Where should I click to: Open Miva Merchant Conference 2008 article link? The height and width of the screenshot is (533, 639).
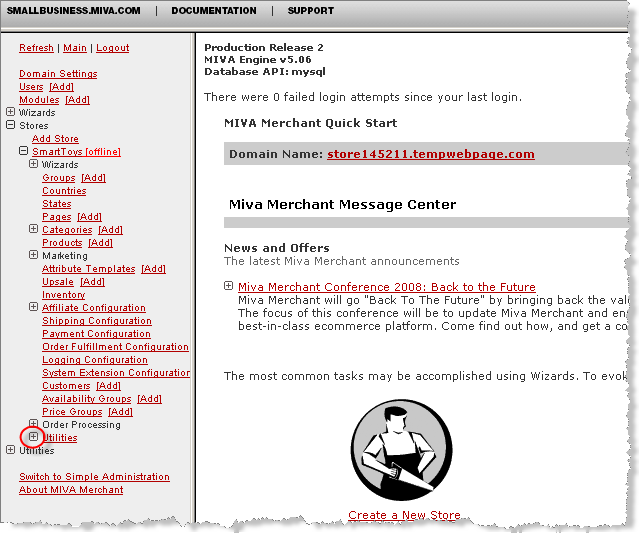[x=387, y=287]
